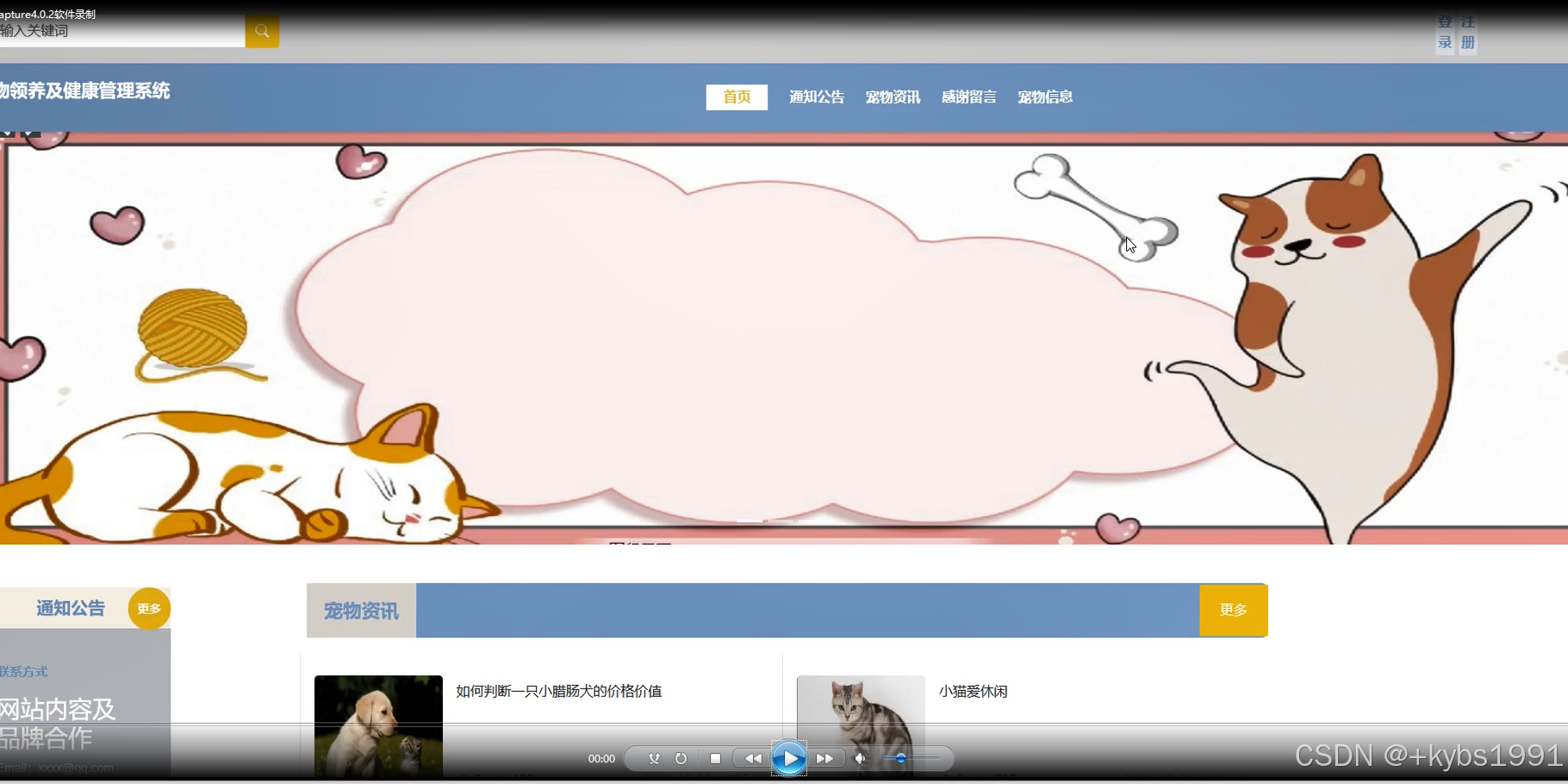
Task: Open the tabby cat thumbnail for 小猫爱休闲
Action: pos(861,726)
